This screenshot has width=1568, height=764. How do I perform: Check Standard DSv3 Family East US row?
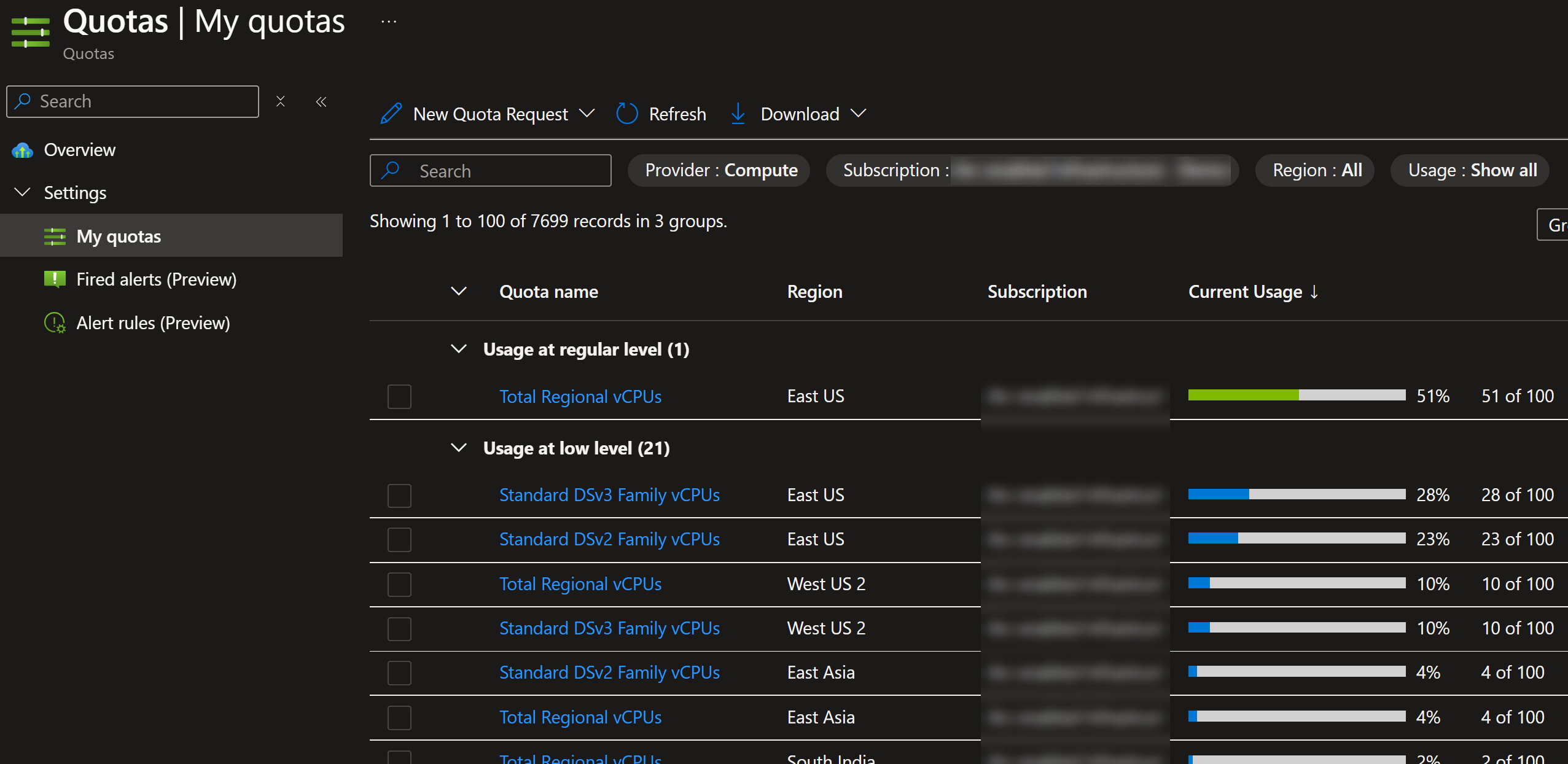coord(399,496)
